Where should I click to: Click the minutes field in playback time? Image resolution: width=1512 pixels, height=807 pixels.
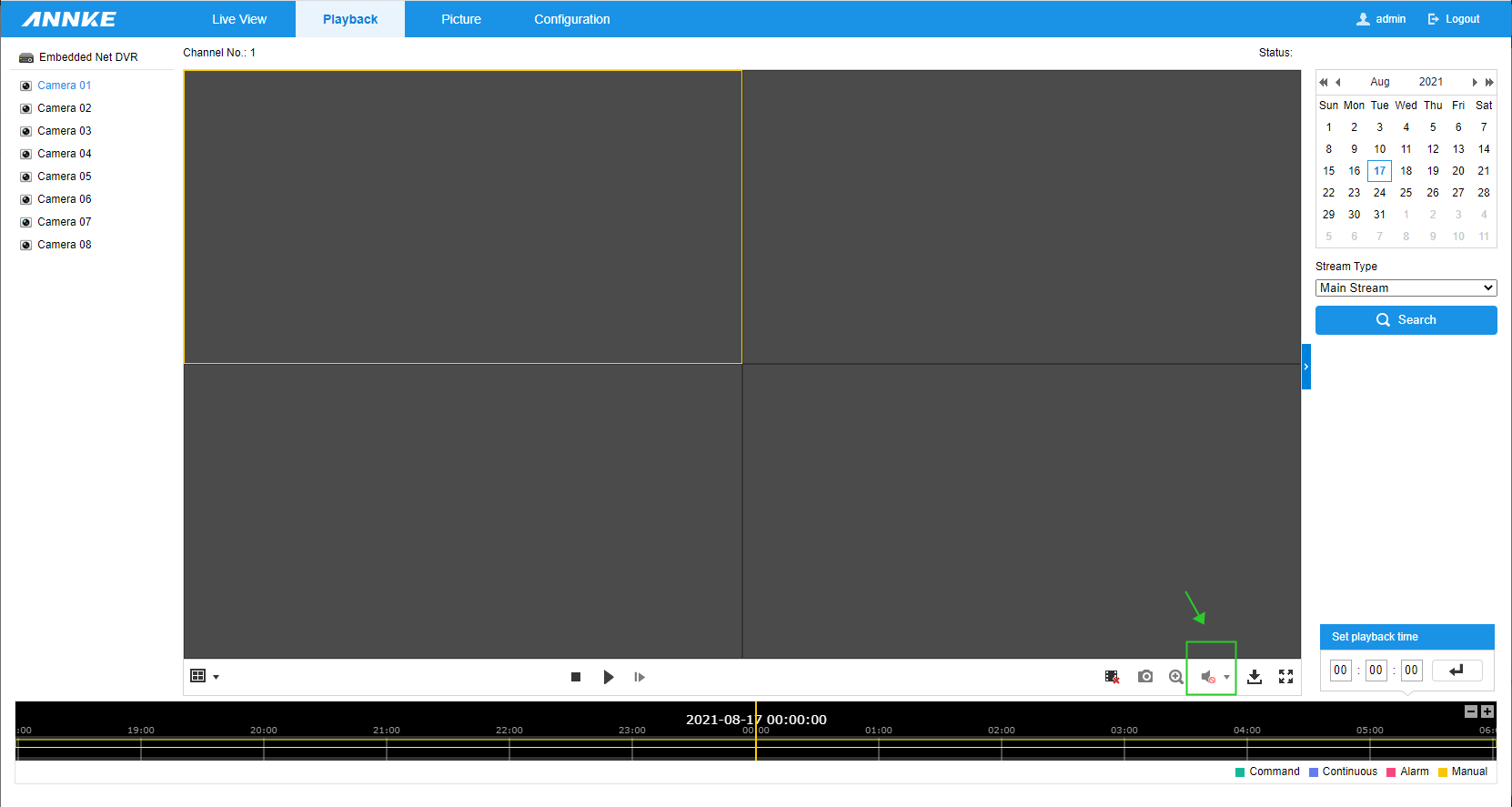click(1376, 671)
